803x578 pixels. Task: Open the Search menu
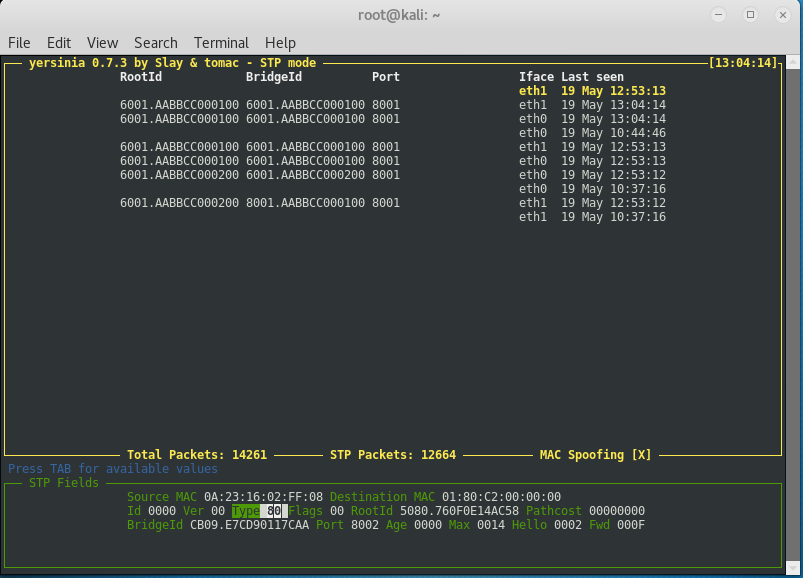pos(156,42)
